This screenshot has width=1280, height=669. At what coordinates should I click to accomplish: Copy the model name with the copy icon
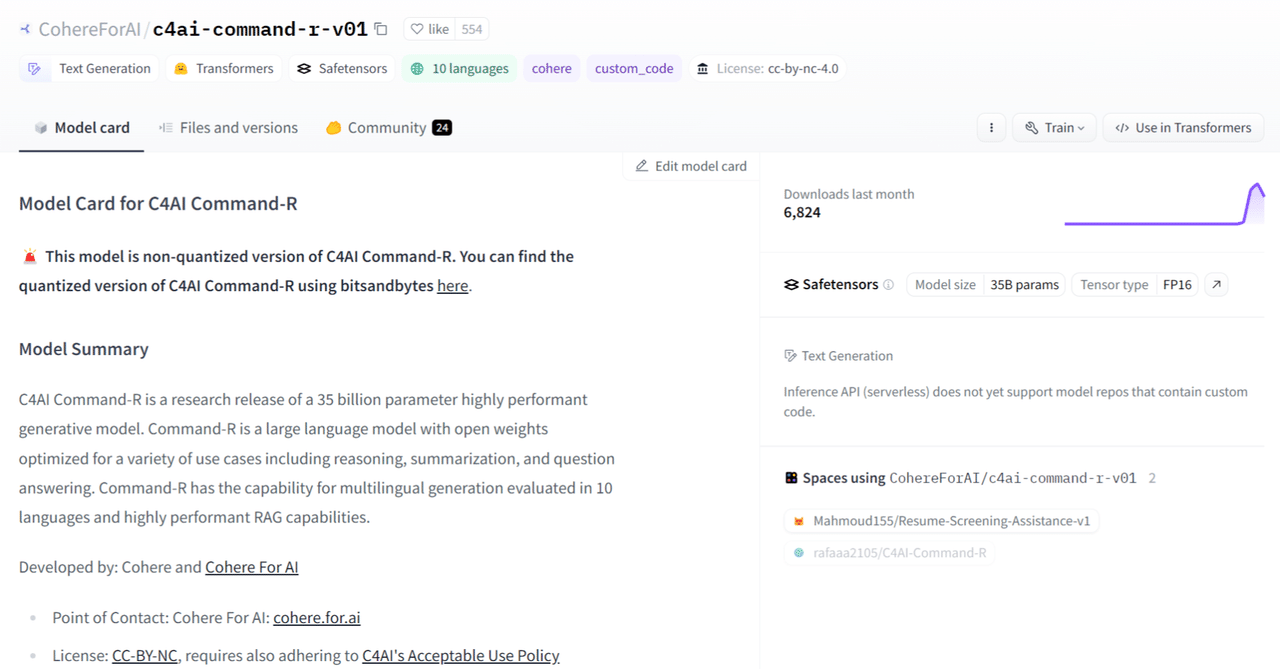click(381, 29)
